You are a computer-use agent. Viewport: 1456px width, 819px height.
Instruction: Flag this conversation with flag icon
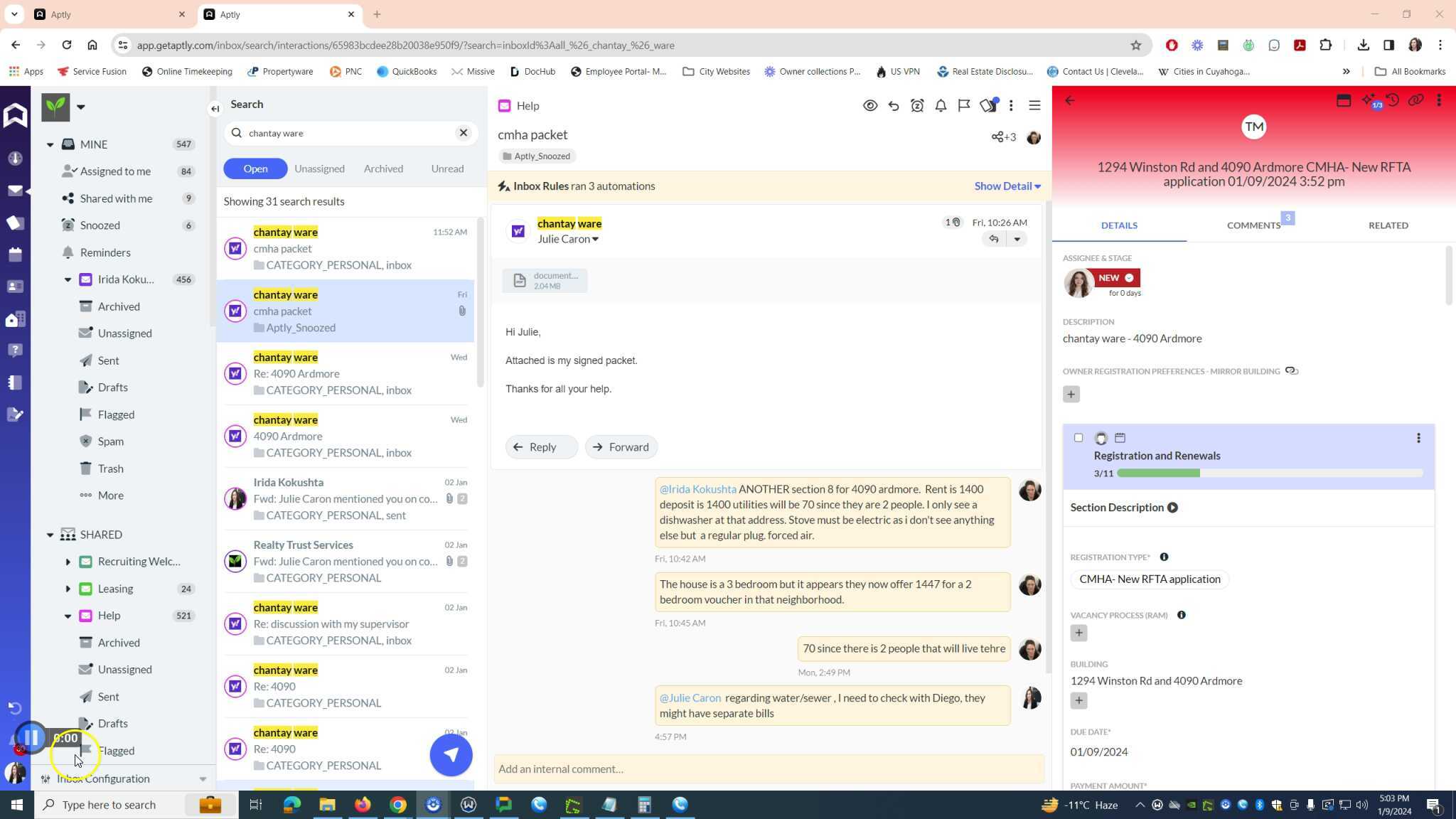point(964,106)
